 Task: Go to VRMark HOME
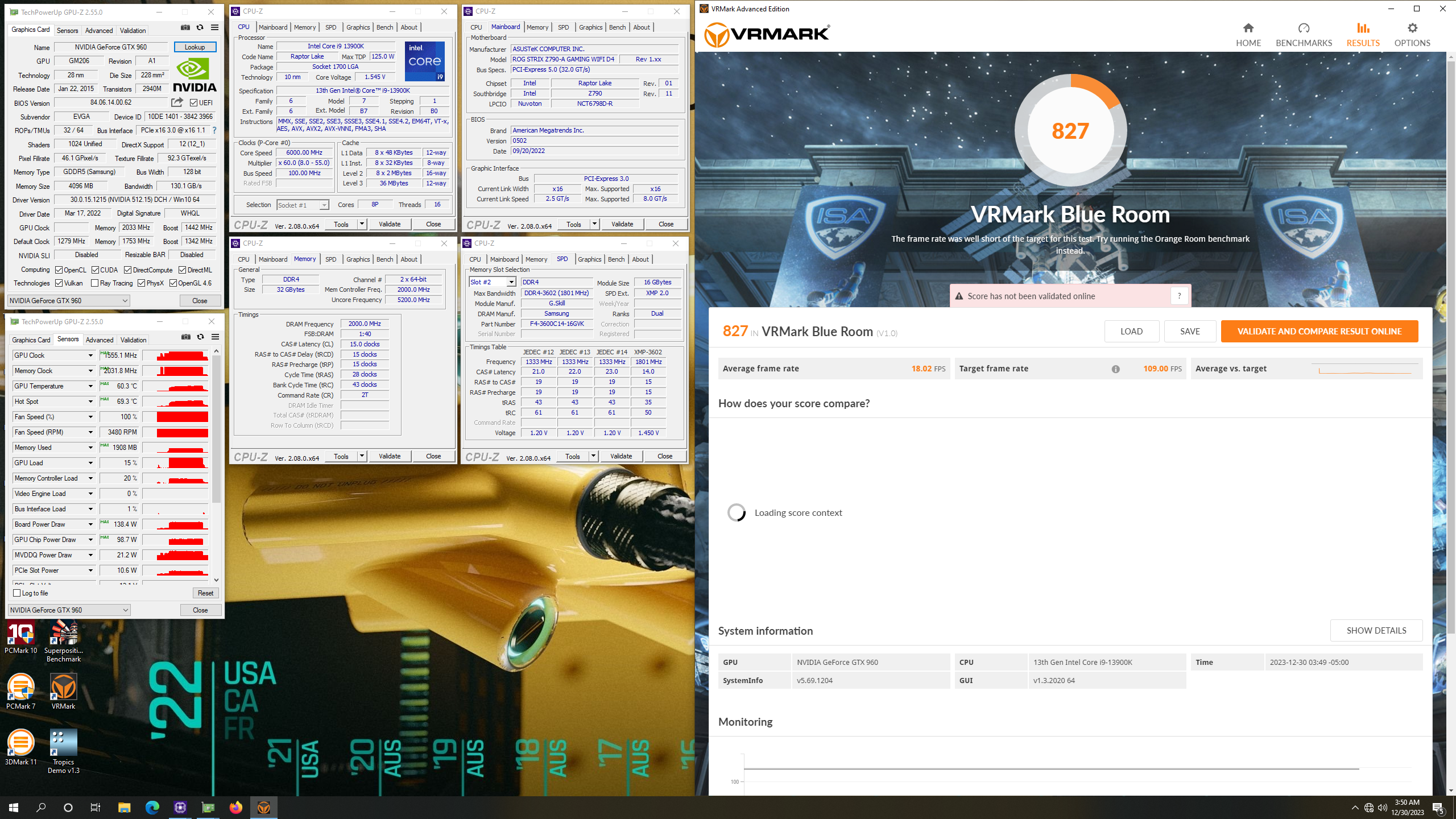coord(1248,35)
